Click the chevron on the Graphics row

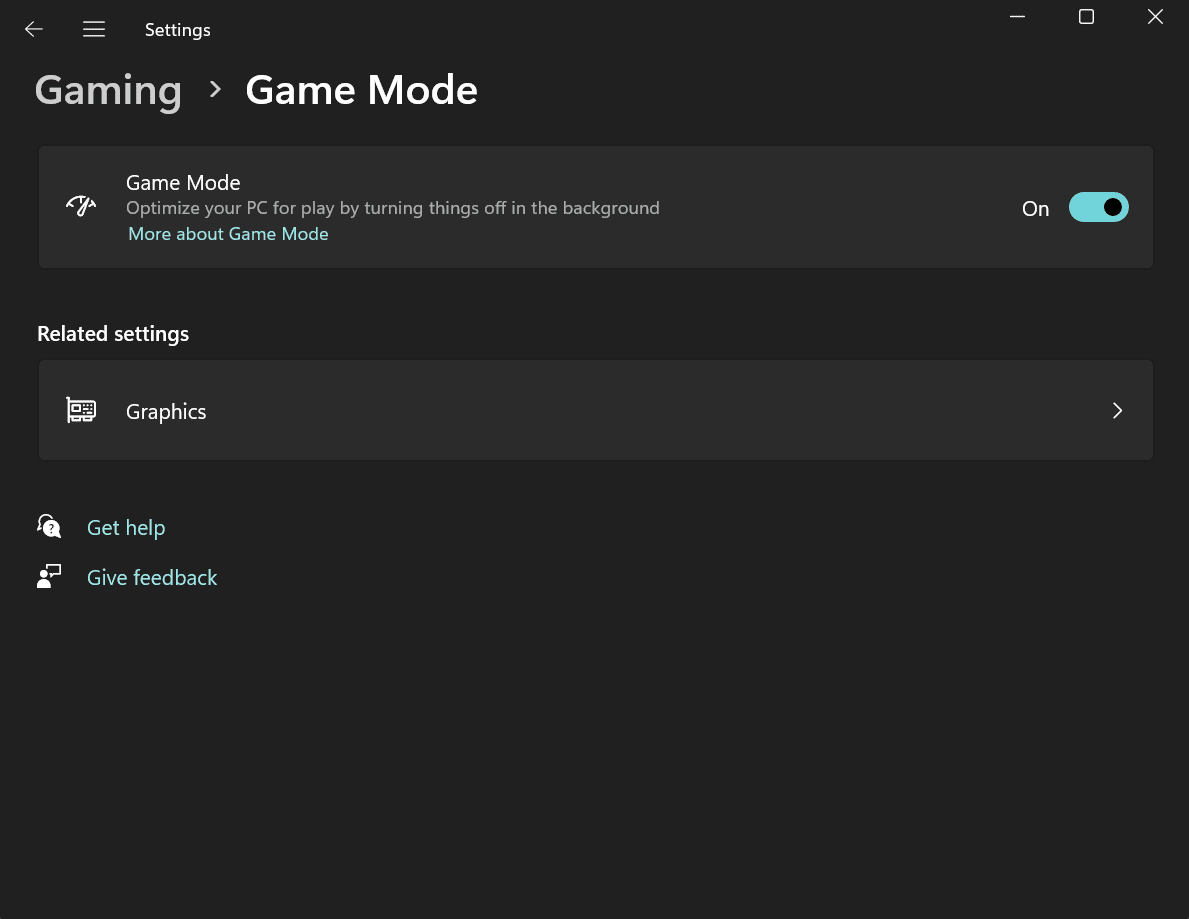pos(1117,410)
